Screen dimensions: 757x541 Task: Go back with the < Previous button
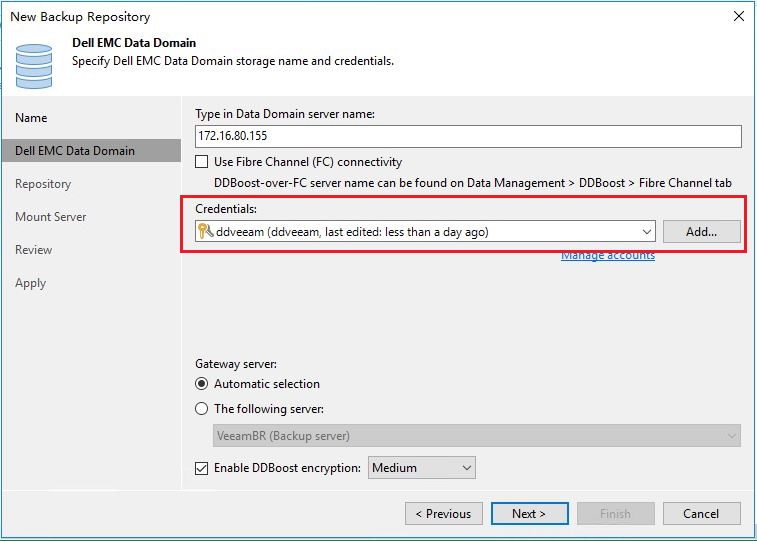444,513
